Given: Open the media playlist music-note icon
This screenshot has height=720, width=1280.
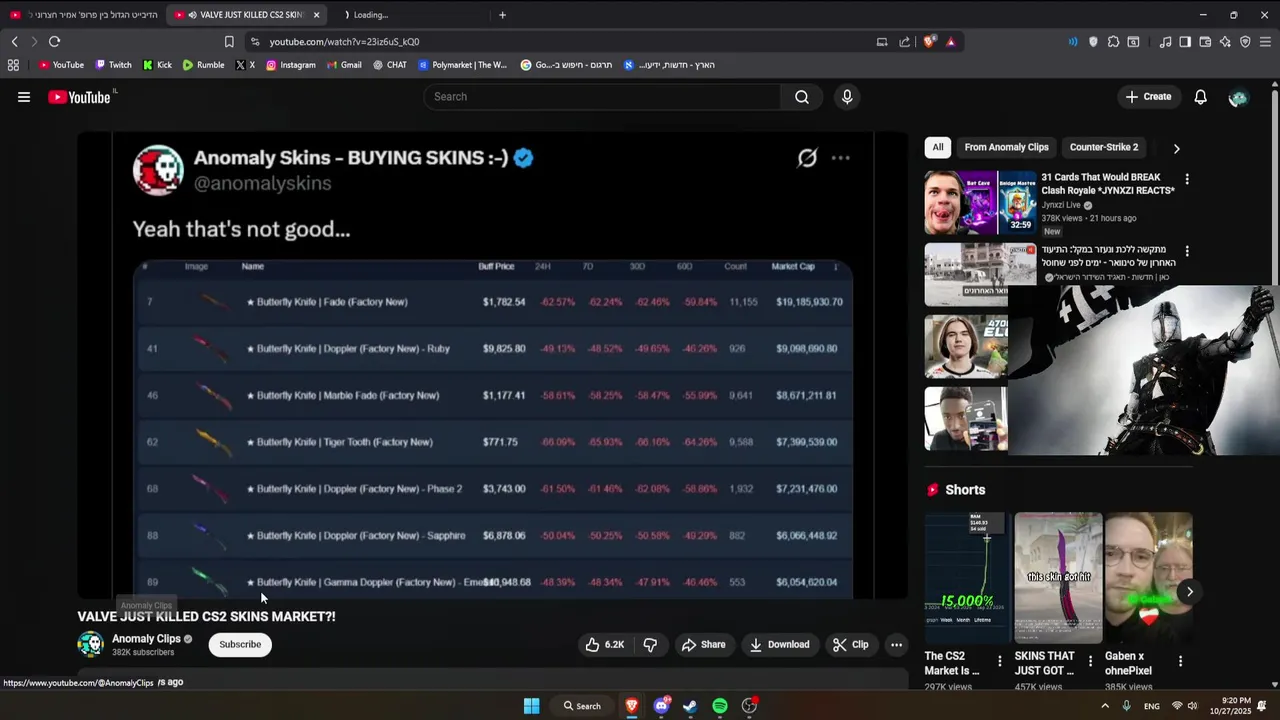Looking at the screenshot, I should click(1165, 42).
